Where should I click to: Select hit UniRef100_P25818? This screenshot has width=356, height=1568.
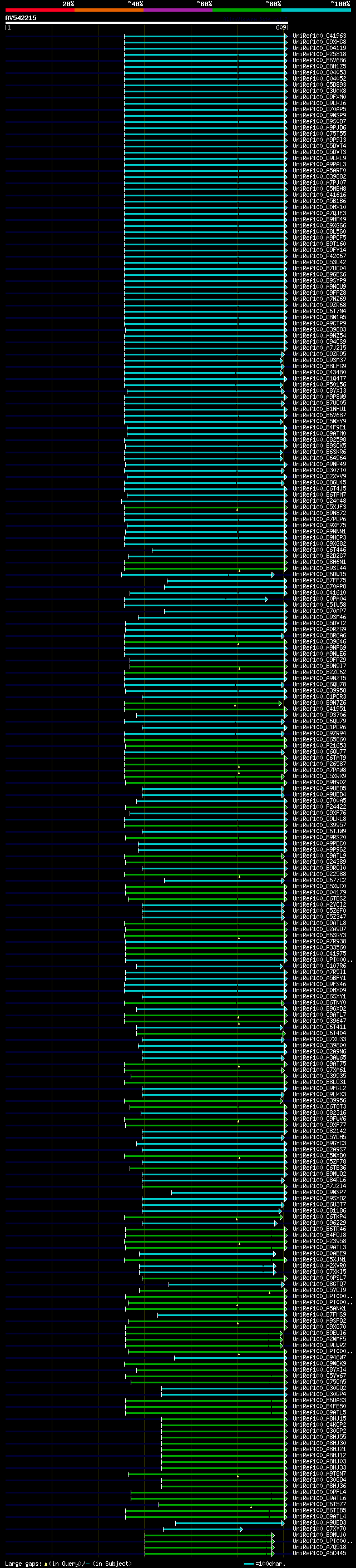pos(319,54)
